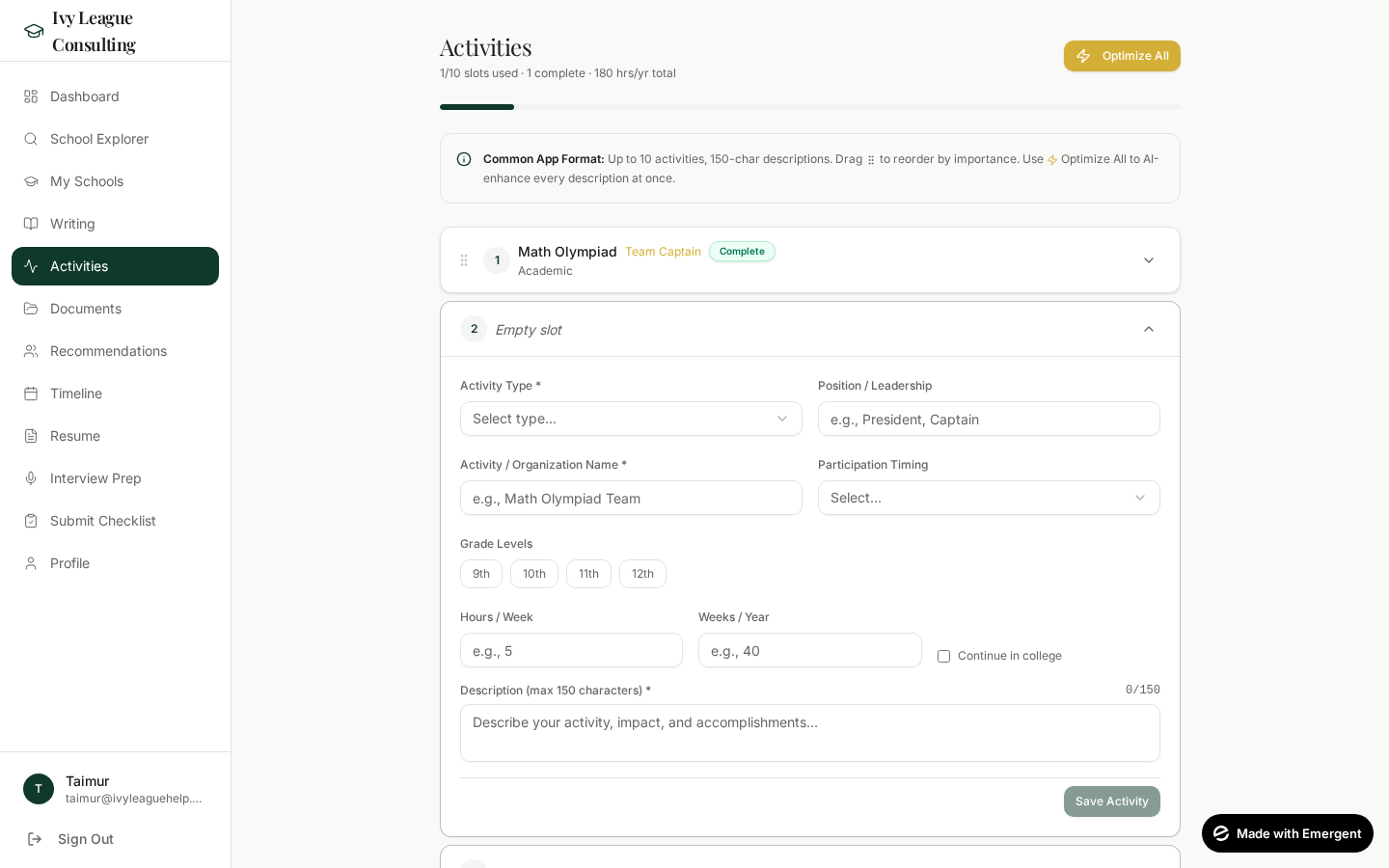Click the School Explorer magnifier icon
Image resolution: width=1389 pixels, height=868 pixels.
point(31,139)
